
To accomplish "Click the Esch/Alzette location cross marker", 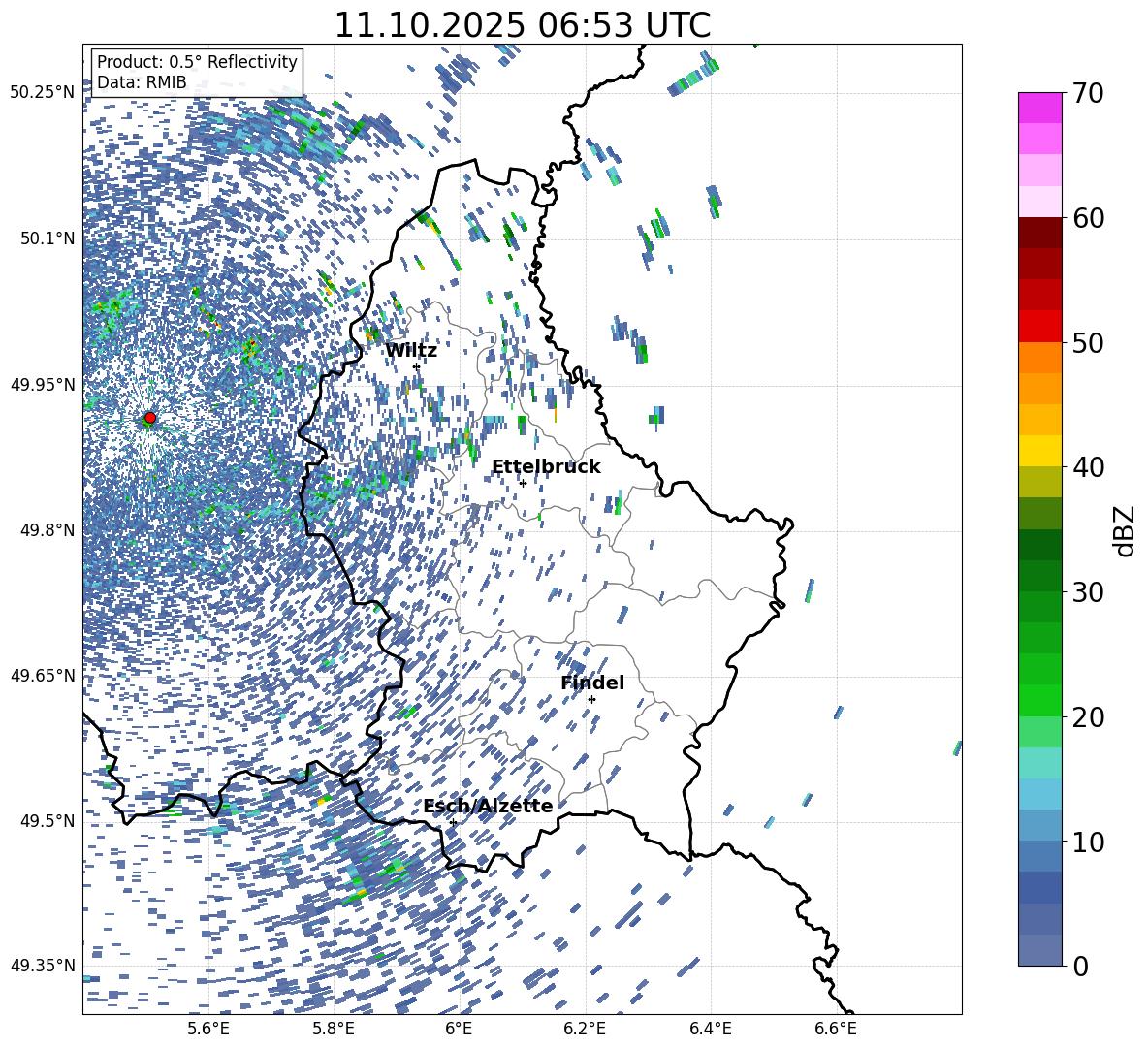I will point(453,822).
